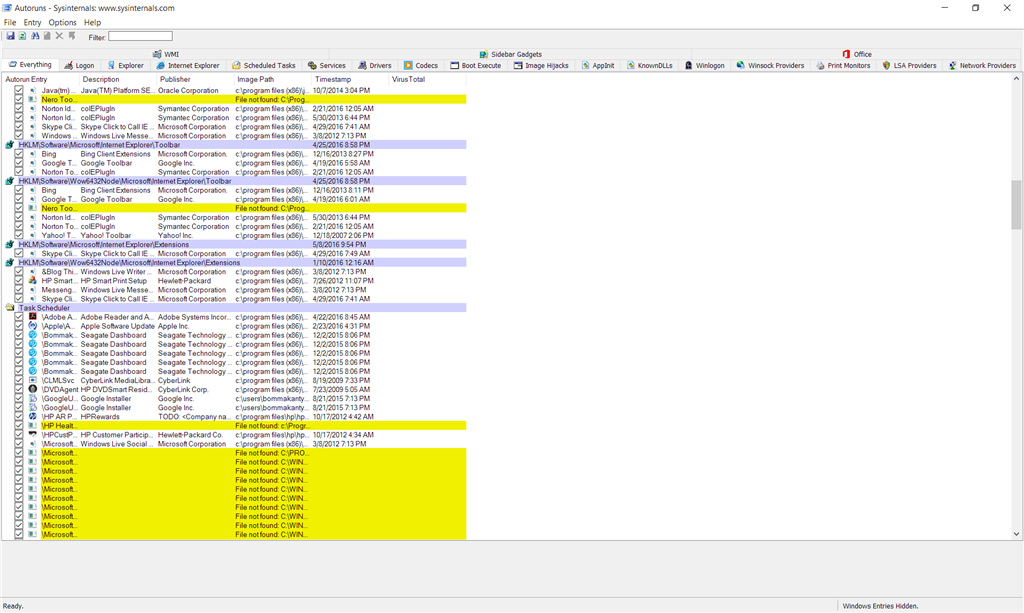This screenshot has width=1024, height=613.
Task: Click the Find binoculars toolbar icon
Action: [35, 37]
